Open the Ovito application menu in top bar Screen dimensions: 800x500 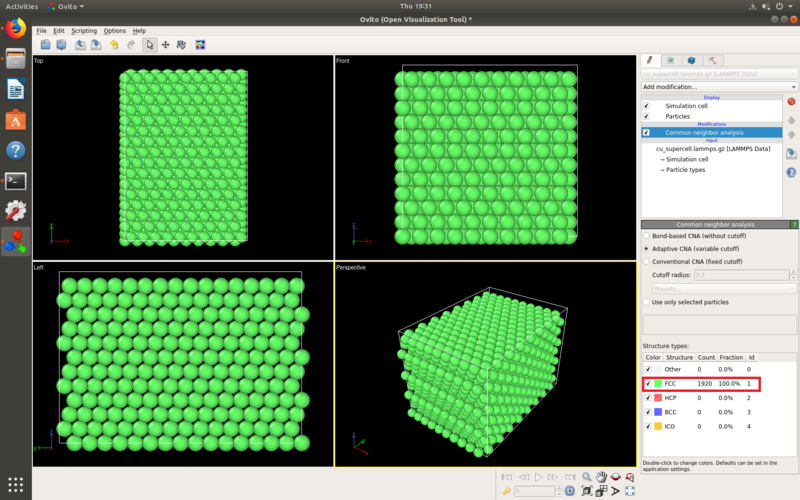(x=66, y=6)
